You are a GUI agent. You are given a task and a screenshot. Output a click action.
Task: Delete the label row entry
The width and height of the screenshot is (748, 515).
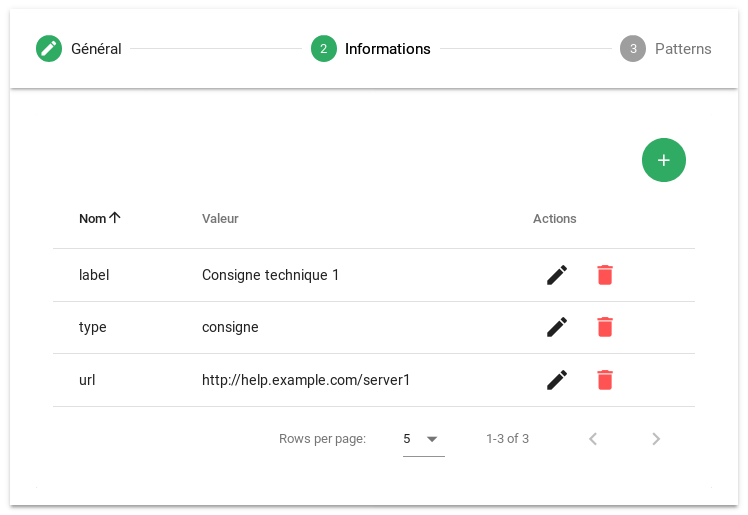point(605,275)
